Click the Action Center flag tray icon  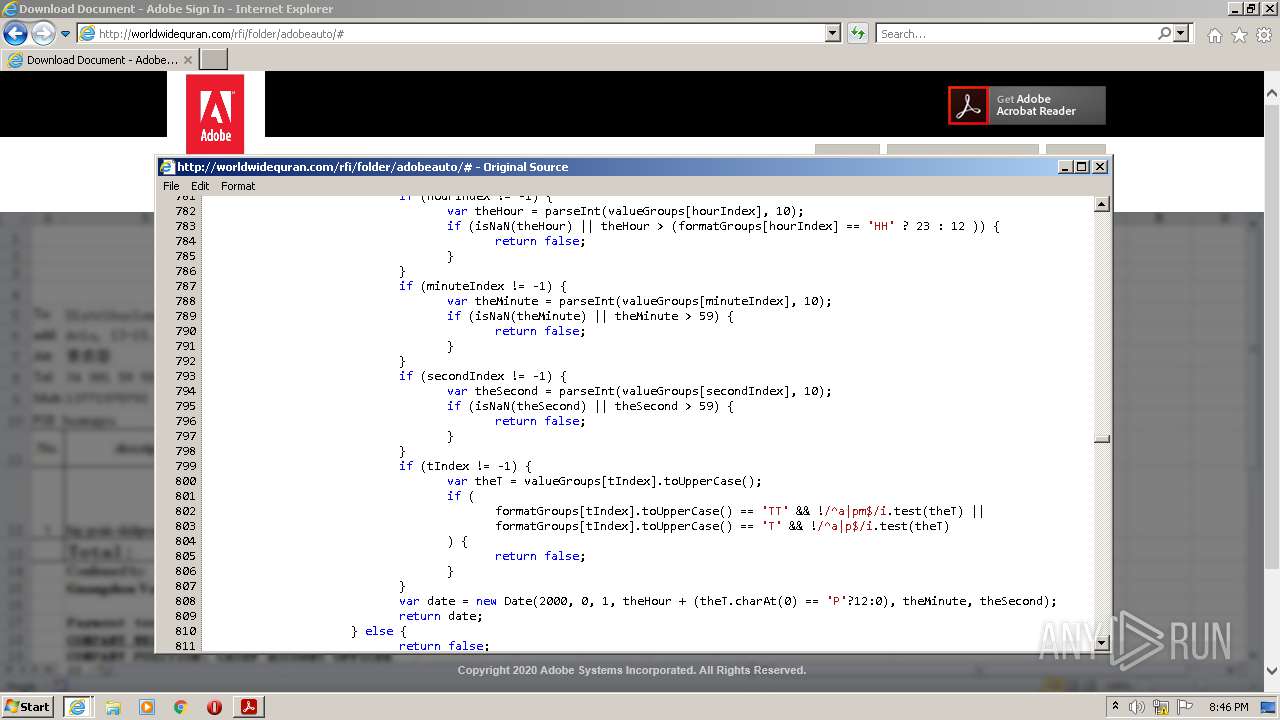(x=1184, y=707)
